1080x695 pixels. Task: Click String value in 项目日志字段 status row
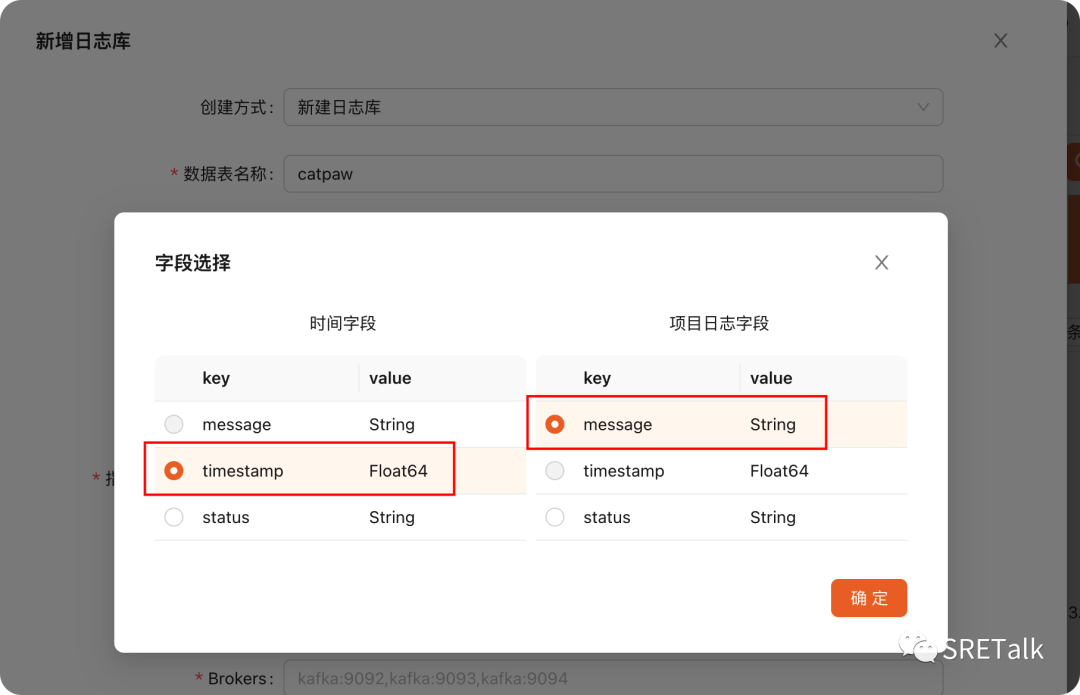(772, 517)
